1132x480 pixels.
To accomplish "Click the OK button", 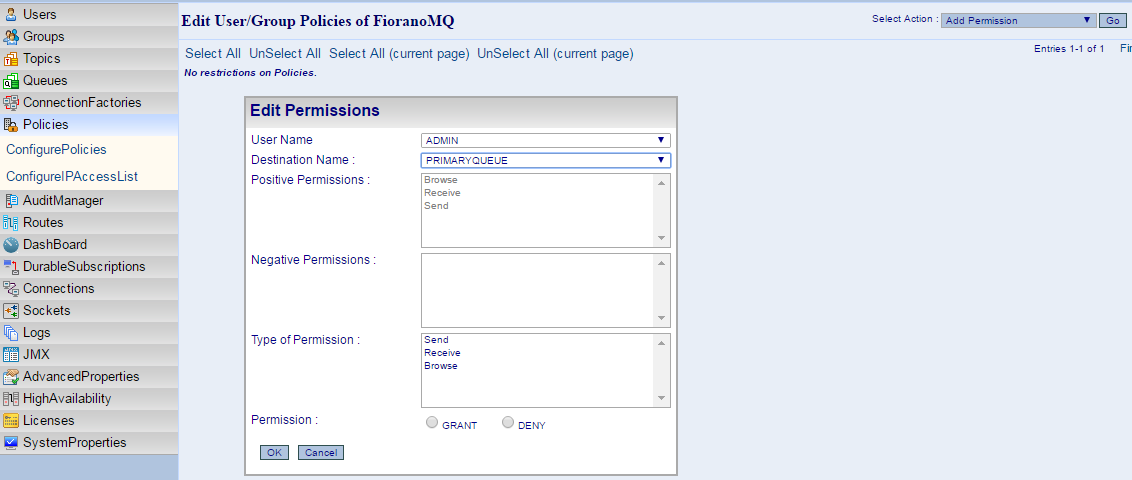I will point(274,453).
